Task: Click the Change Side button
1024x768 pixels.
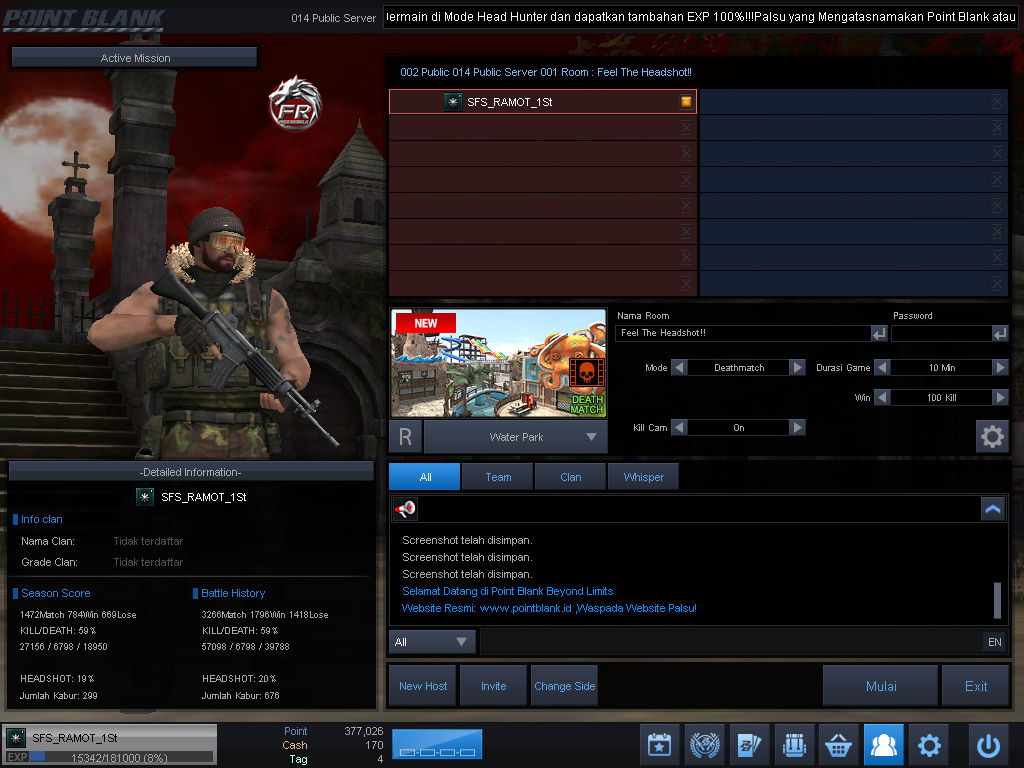Action: point(564,686)
